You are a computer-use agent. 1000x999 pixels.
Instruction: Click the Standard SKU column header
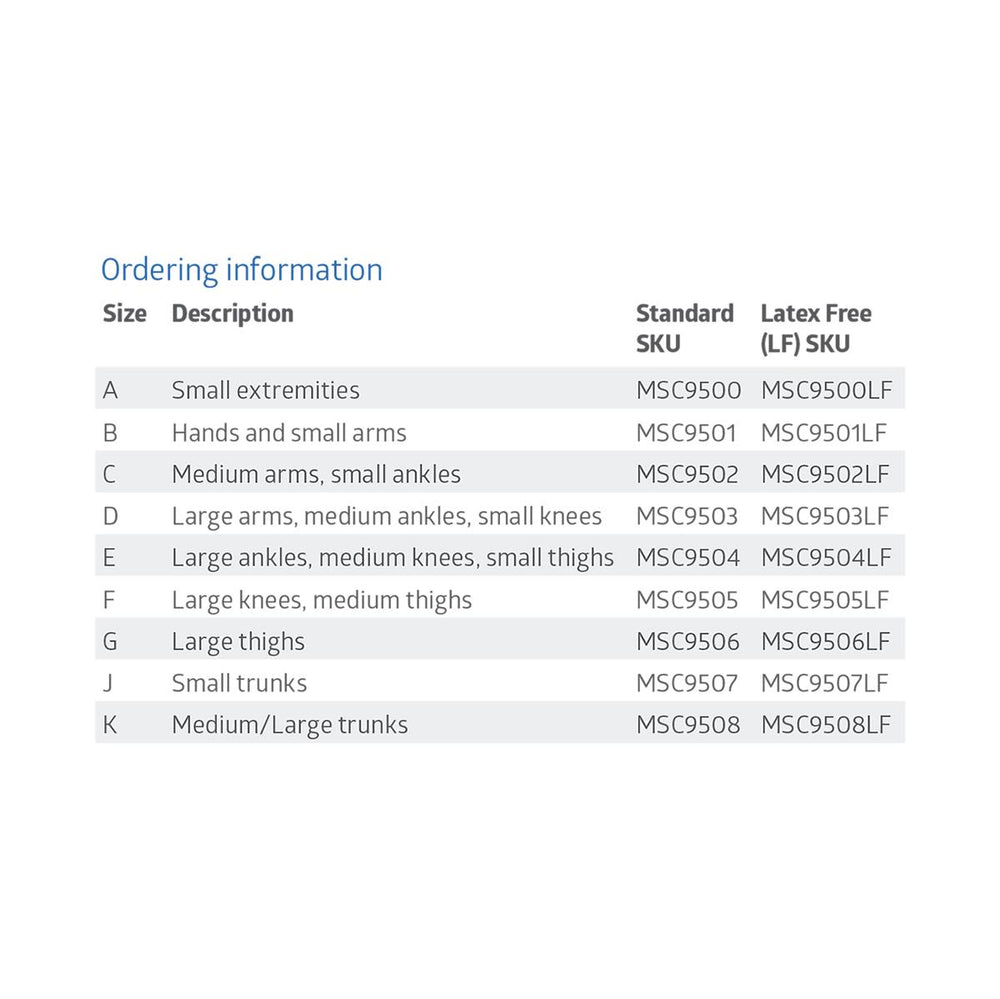pyautogui.click(x=685, y=328)
